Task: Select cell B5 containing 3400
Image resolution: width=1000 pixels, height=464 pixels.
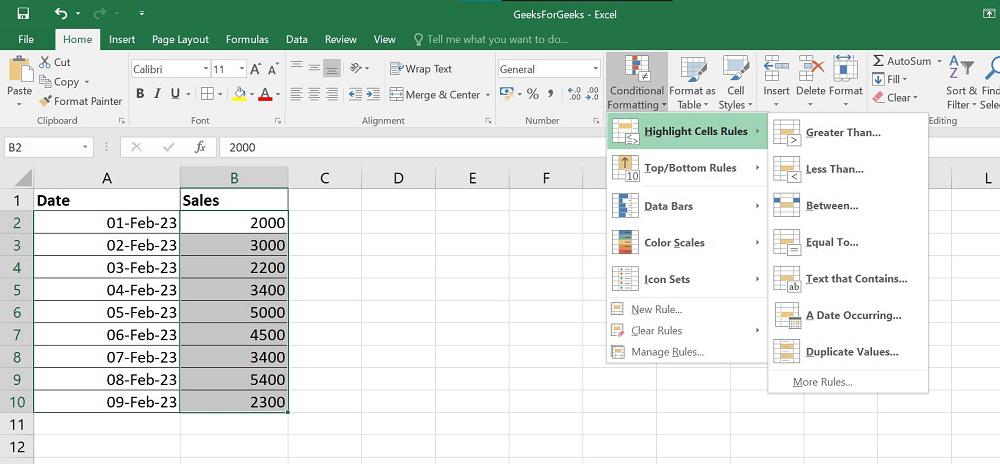Action: click(x=234, y=291)
